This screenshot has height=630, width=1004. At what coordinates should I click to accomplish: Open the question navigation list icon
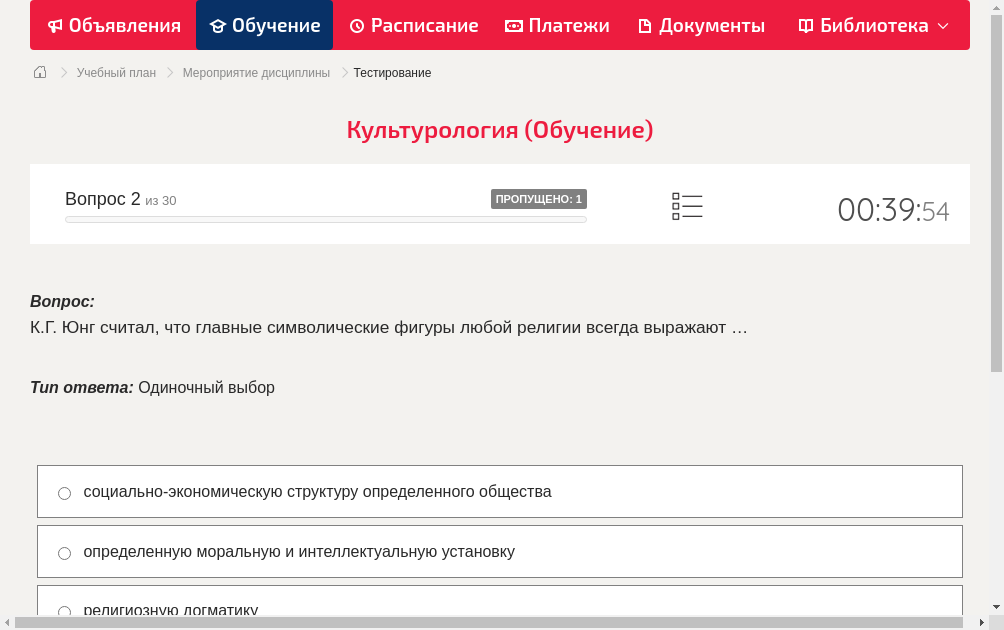(x=687, y=205)
